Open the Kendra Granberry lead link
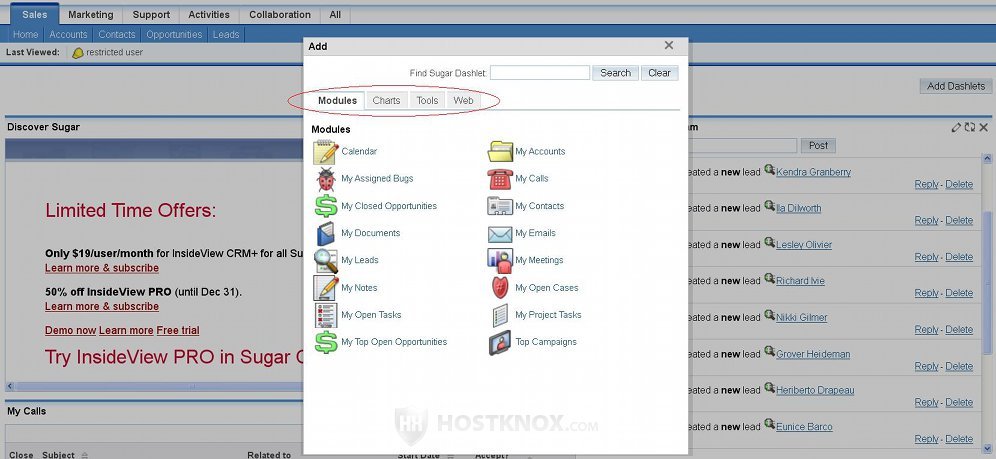 point(813,172)
